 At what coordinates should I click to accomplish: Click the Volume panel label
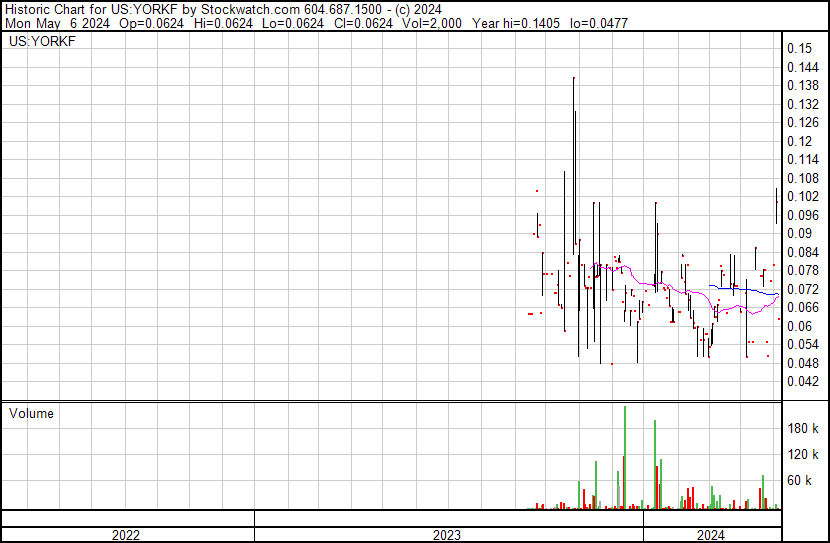[31, 413]
